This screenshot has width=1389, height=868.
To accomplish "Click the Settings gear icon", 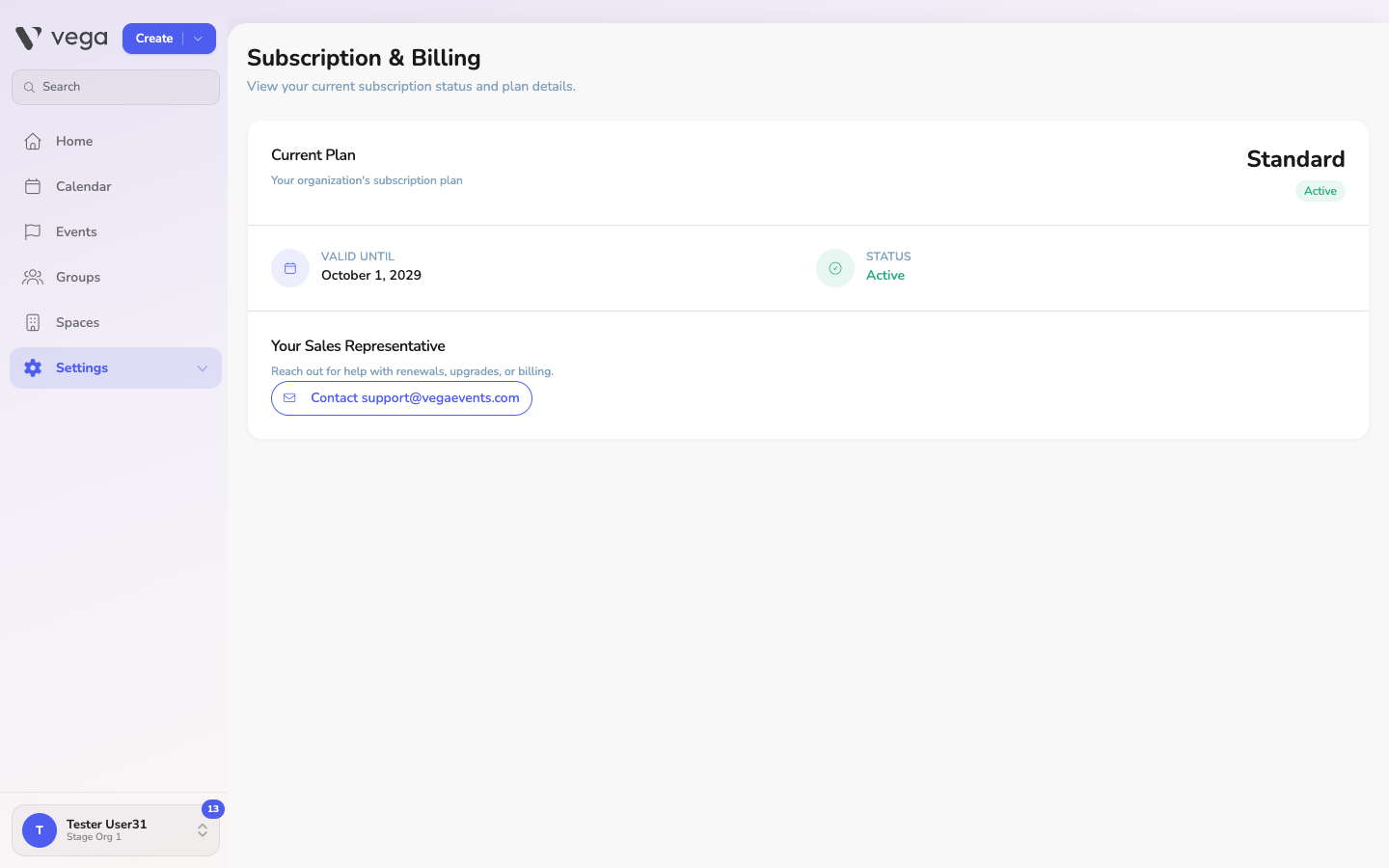I will (x=33, y=368).
